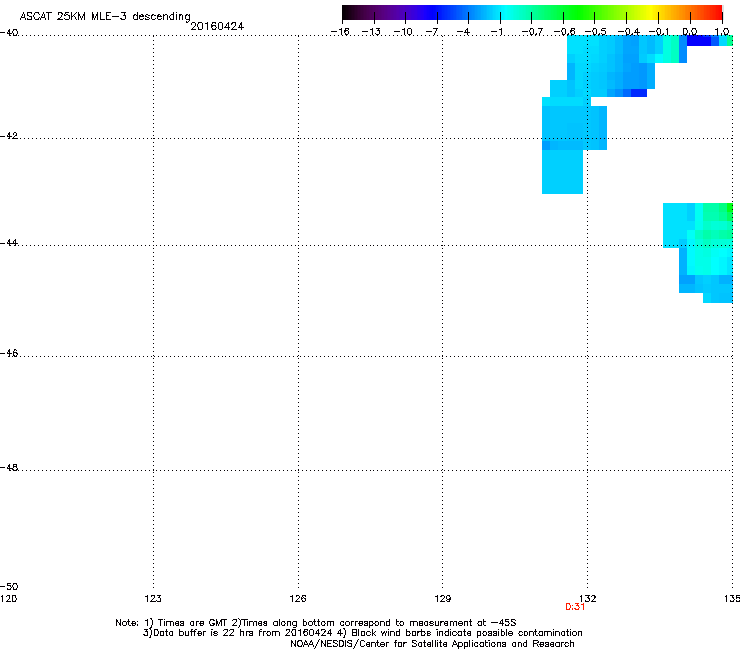Click the credit 'NOAA/NESDIS/Center for Satellite Applications and Research'
Screen dimensions: 740x650
[x=432, y=644]
